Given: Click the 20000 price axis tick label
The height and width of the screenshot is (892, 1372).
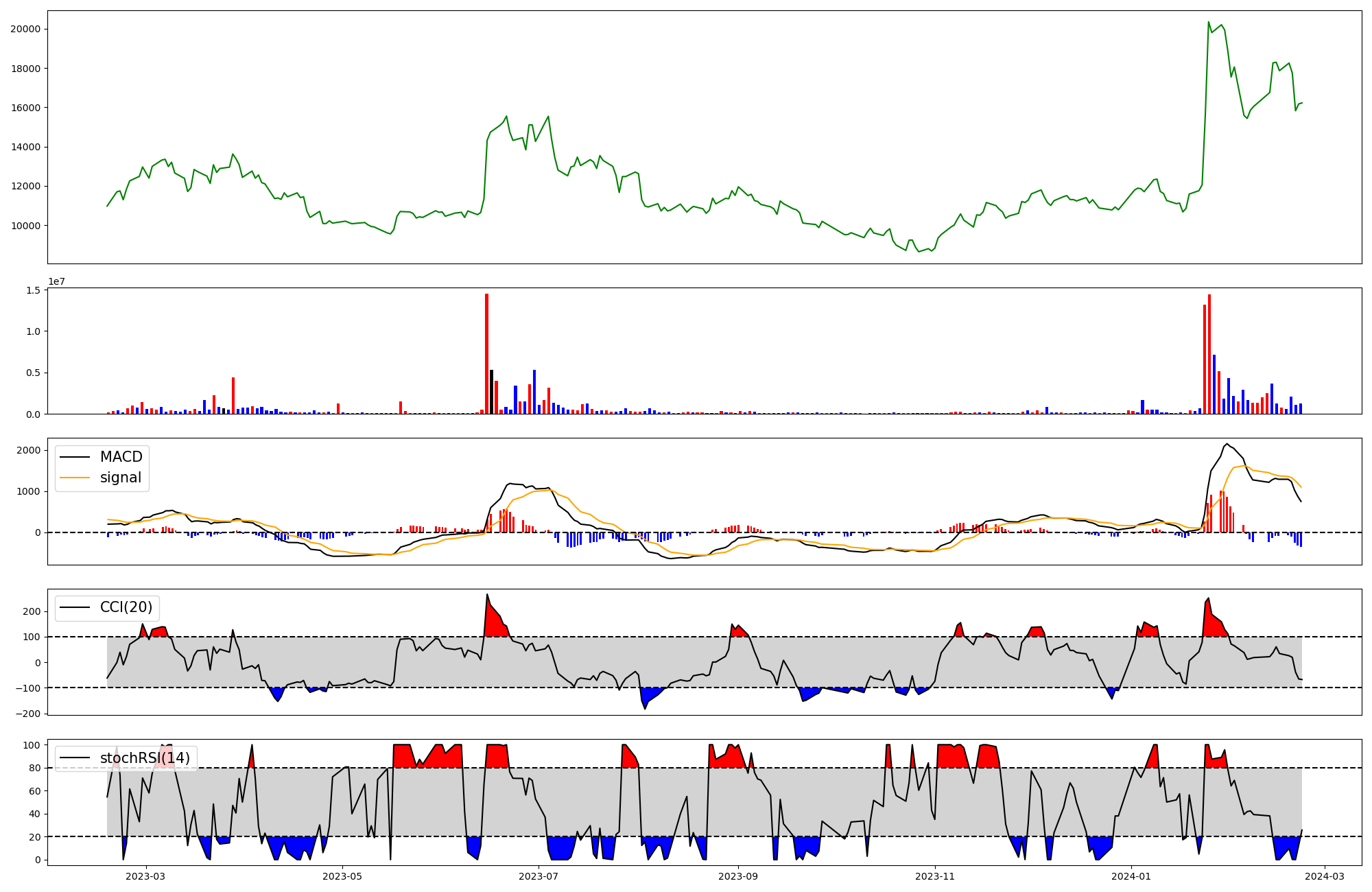Looking at the screenshot, I should pos(25,29).
